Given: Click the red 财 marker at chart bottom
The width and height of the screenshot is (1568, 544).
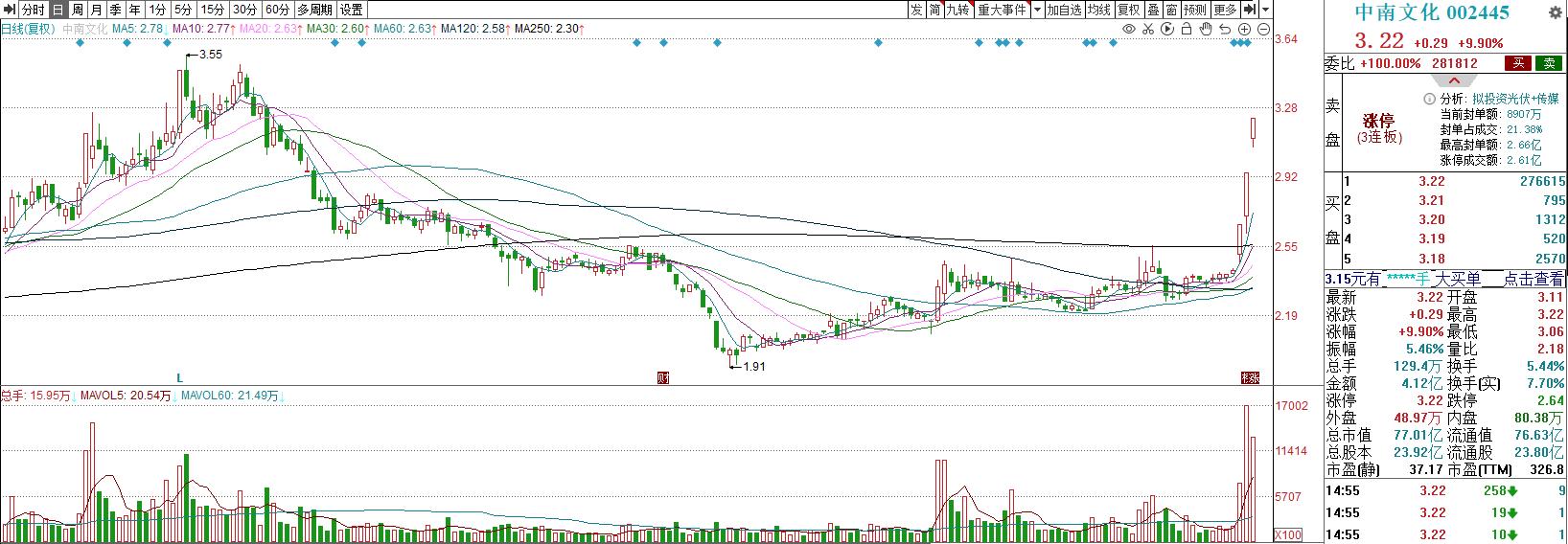Looking at the screenshot, I should click(x=662, y=377).
